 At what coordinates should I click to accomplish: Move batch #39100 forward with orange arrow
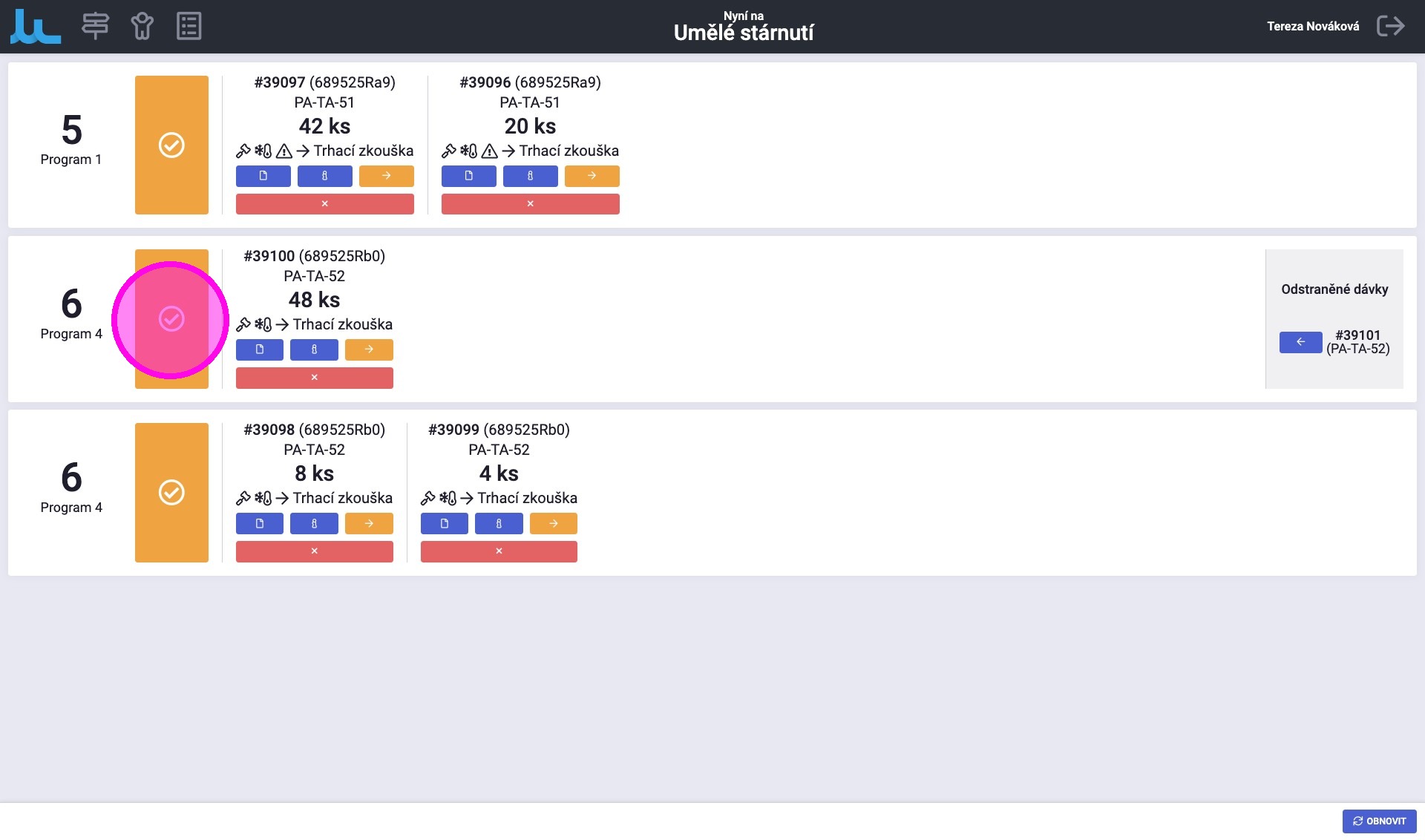(x=369, y=350)
